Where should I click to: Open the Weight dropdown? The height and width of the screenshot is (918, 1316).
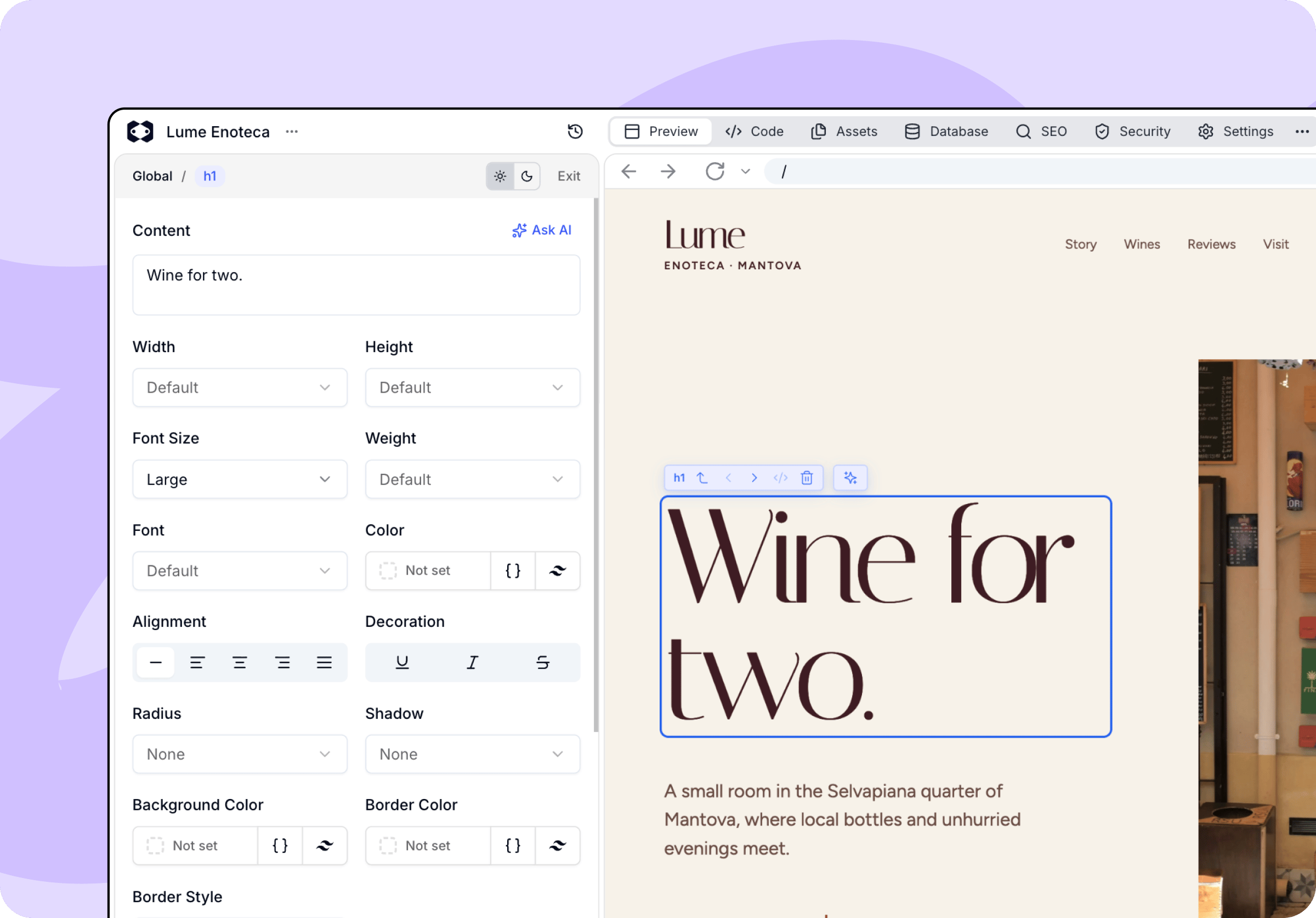coord(472,479)
